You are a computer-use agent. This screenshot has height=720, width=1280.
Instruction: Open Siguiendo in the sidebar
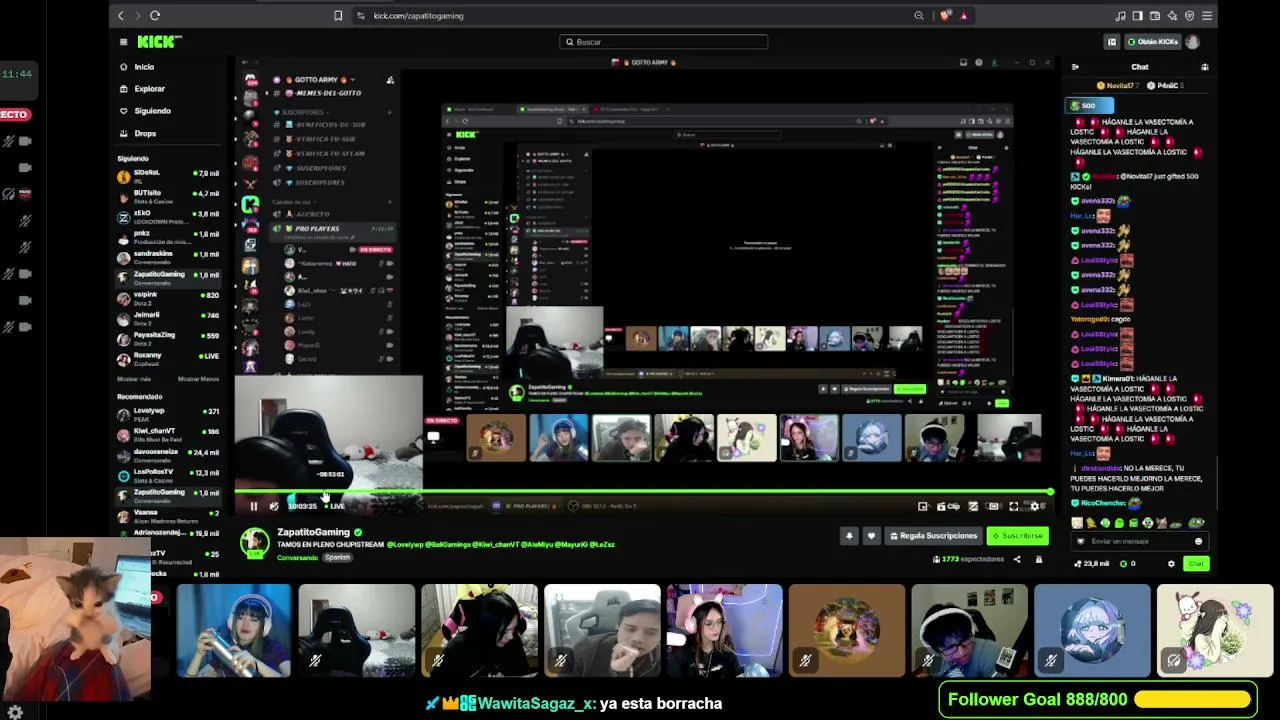152,111
